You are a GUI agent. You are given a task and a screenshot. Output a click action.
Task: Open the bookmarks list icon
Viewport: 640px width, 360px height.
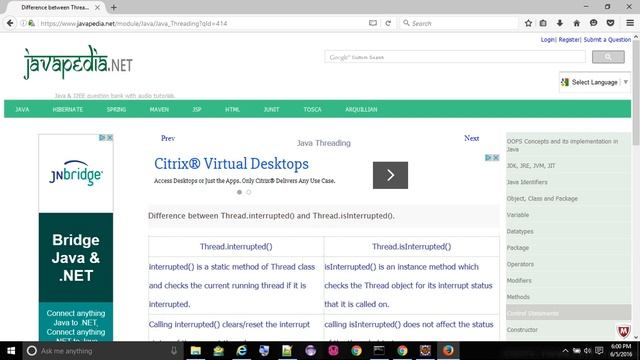543,23
